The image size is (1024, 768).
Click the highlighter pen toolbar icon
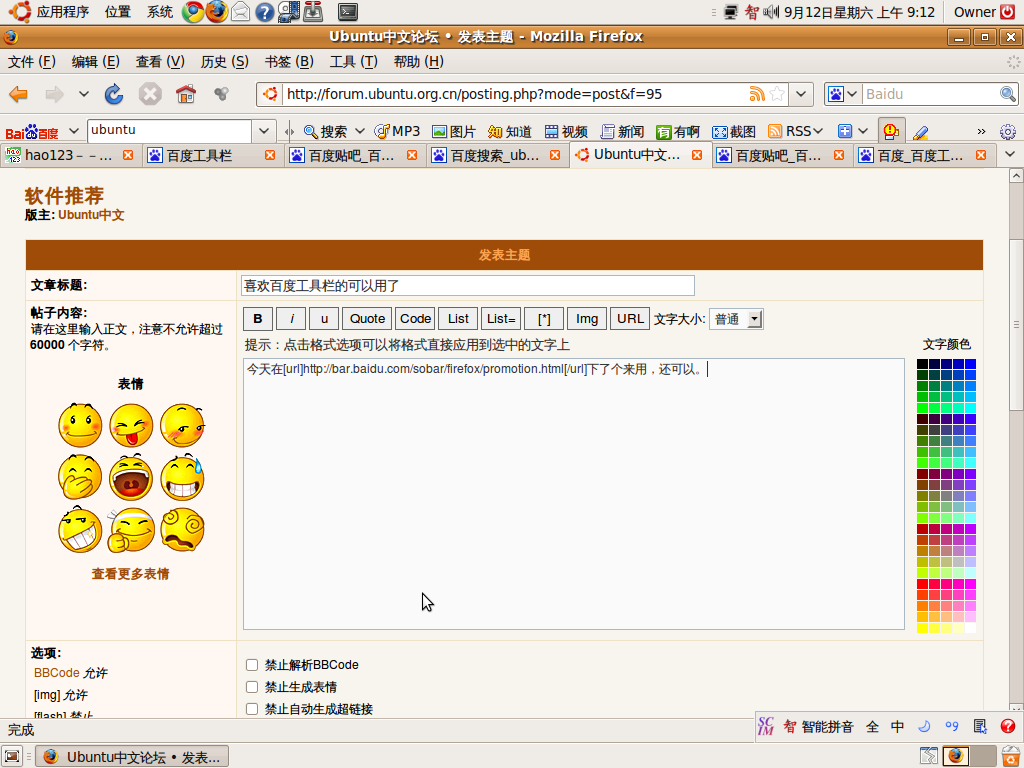click(921, 132)
